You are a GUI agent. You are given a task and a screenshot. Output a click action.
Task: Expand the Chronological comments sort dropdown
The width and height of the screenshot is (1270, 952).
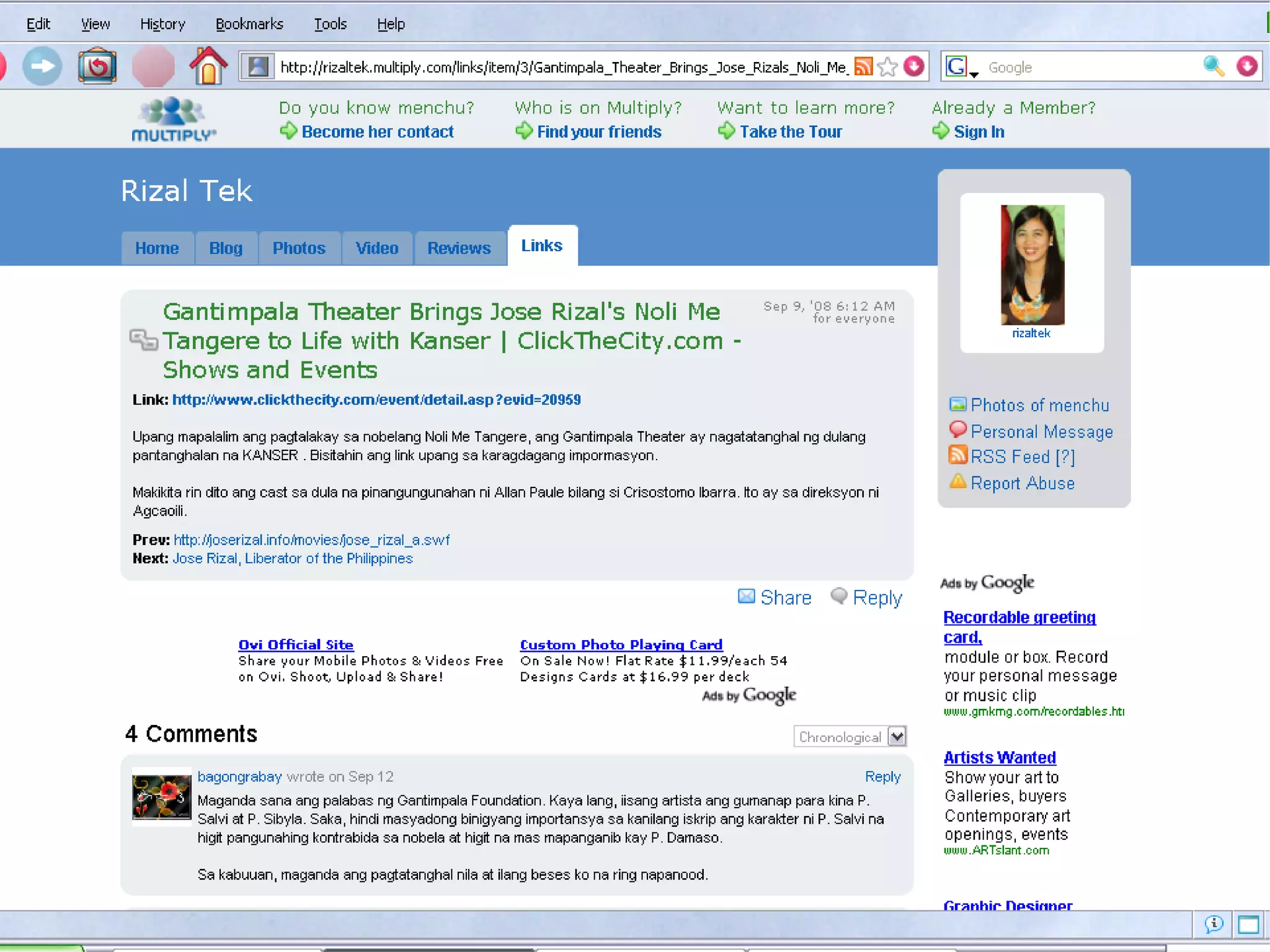click(x=896, y=737)
